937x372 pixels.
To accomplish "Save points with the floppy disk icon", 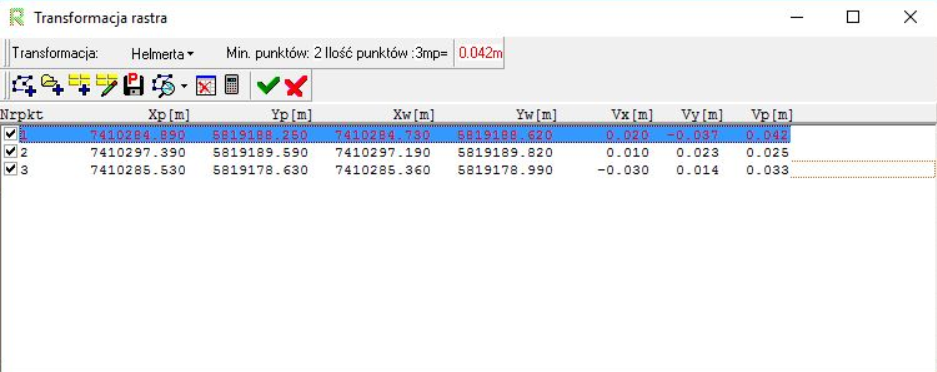I will [133, 85].
